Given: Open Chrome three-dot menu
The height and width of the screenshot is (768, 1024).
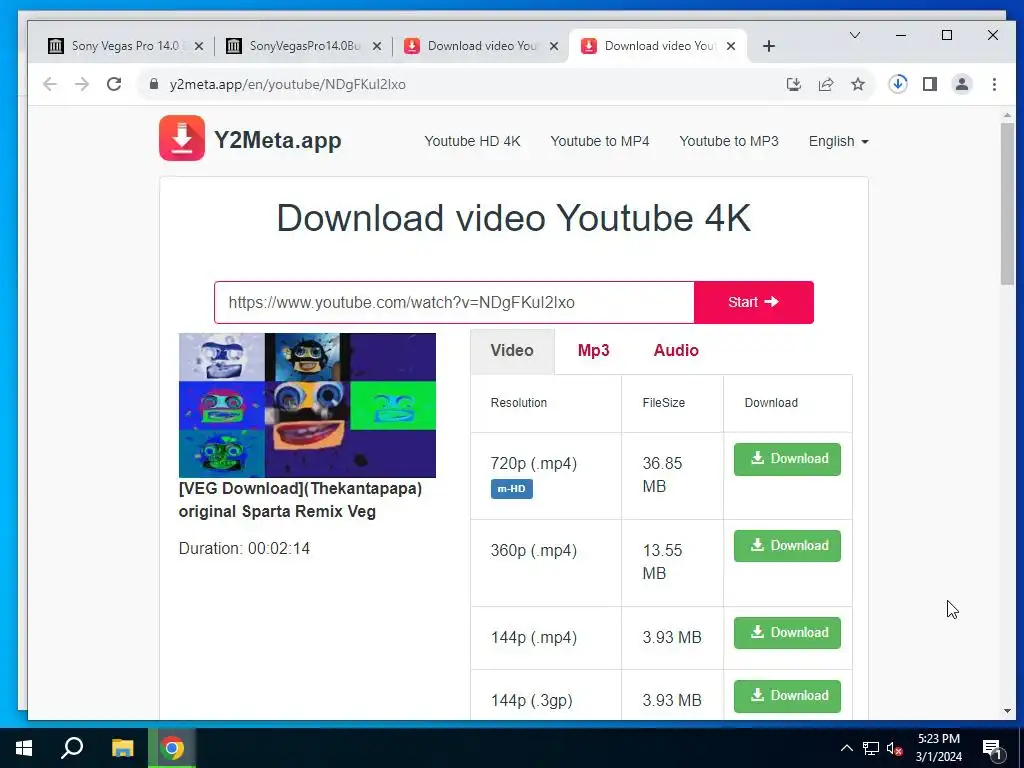Looking at the screenshot, I should point(994,84).
